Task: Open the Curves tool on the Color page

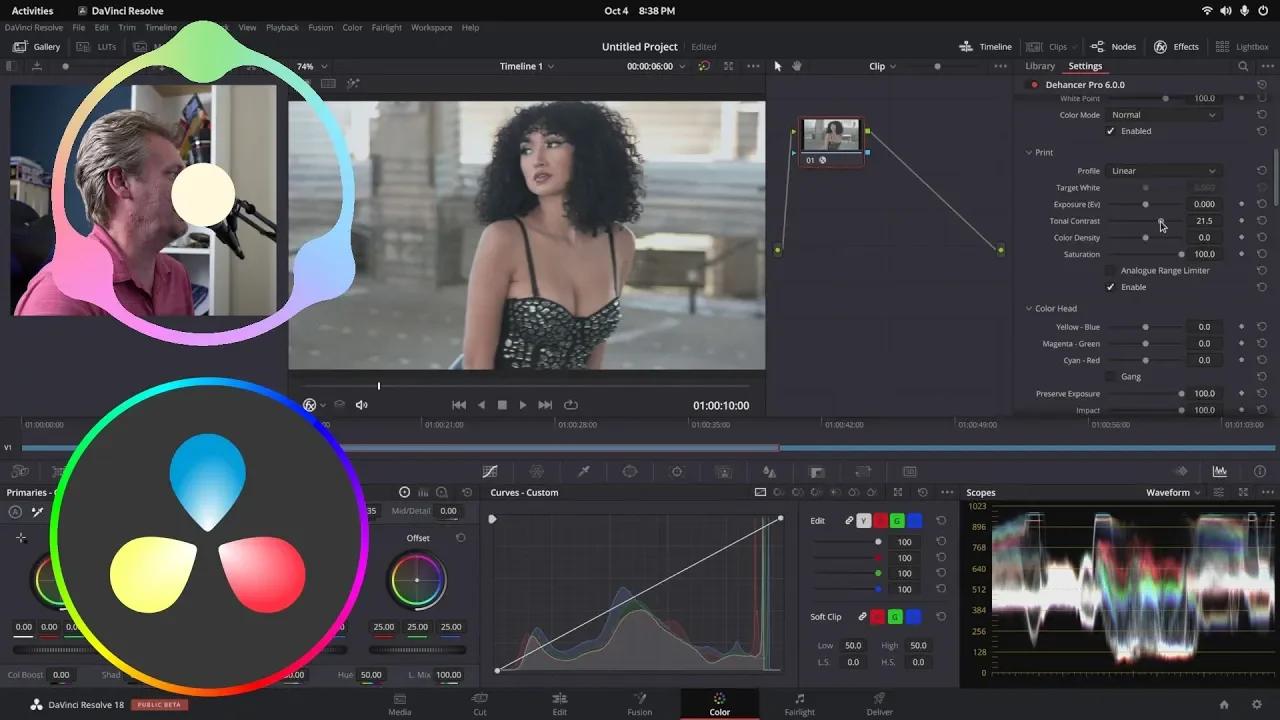Action: (490, 471)
